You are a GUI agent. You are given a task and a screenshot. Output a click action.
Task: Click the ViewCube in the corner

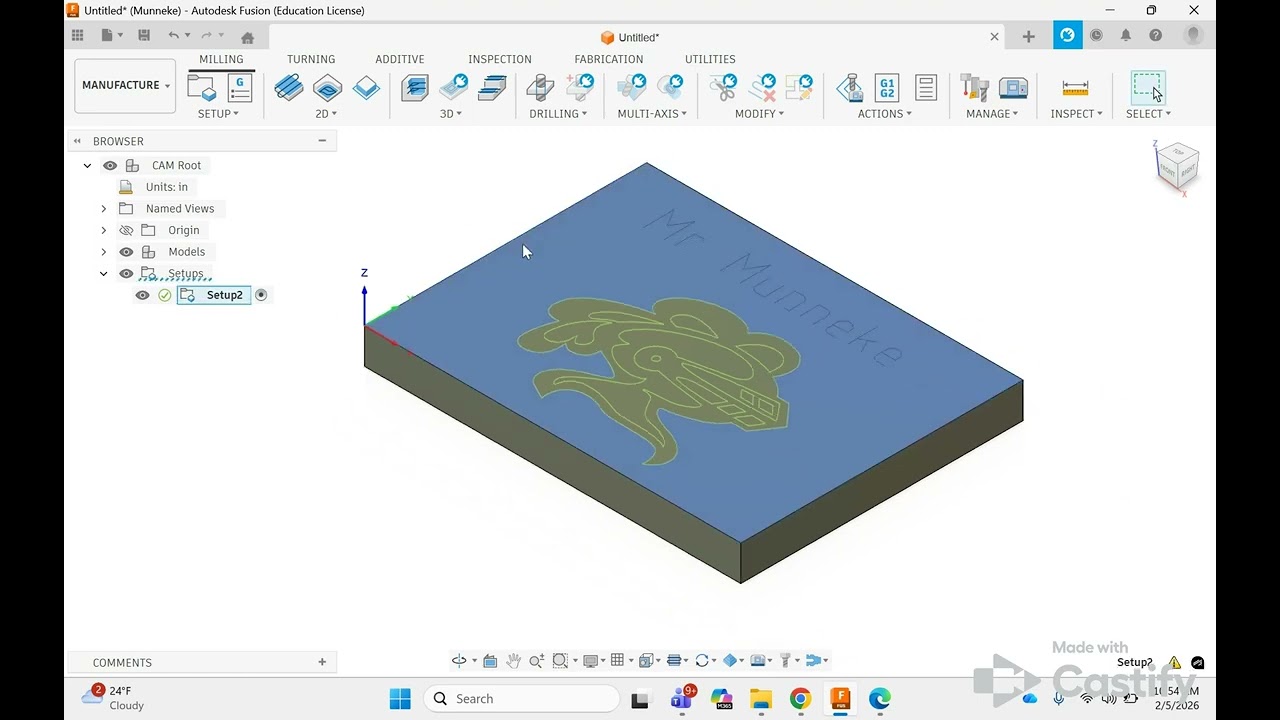pyautogui.click(x=1176, y=167)
